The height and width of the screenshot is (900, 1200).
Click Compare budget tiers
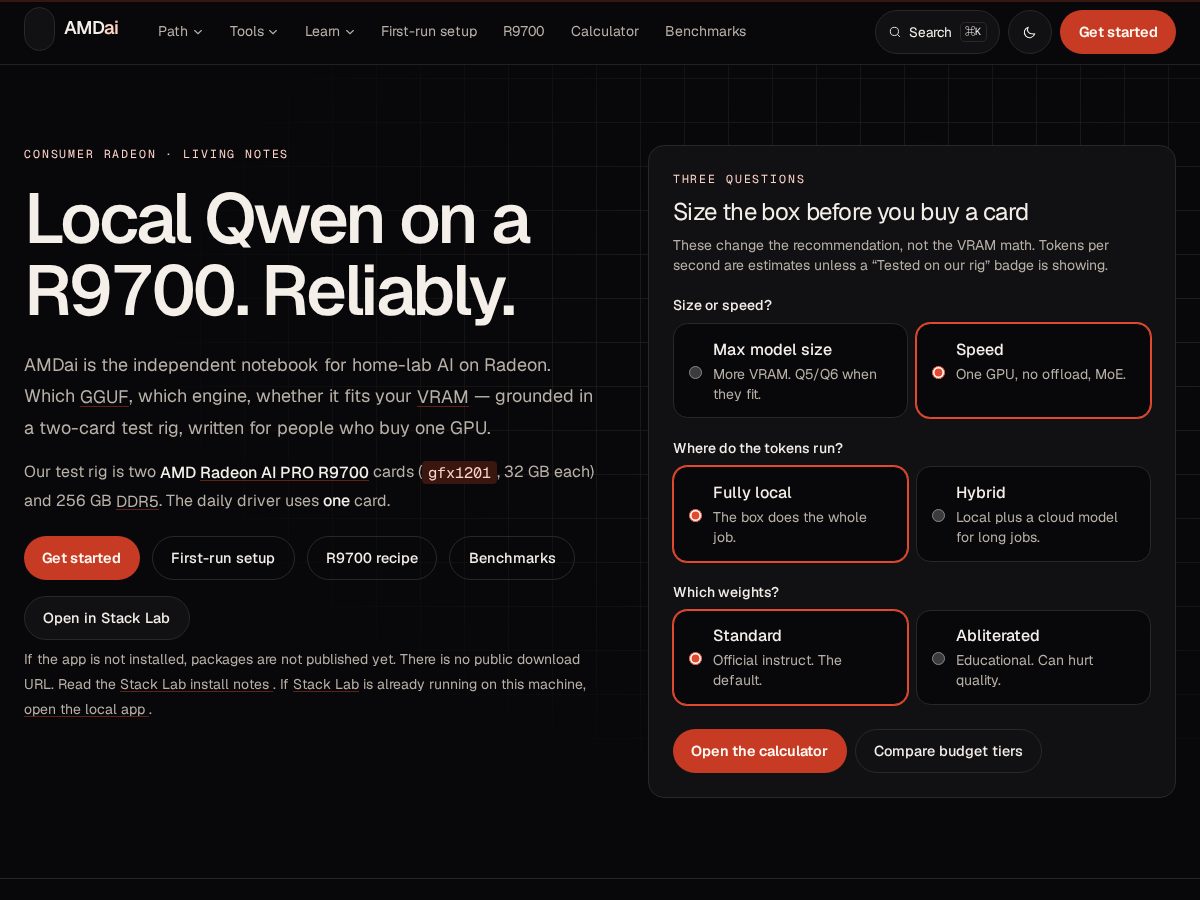tap(948, 751)
